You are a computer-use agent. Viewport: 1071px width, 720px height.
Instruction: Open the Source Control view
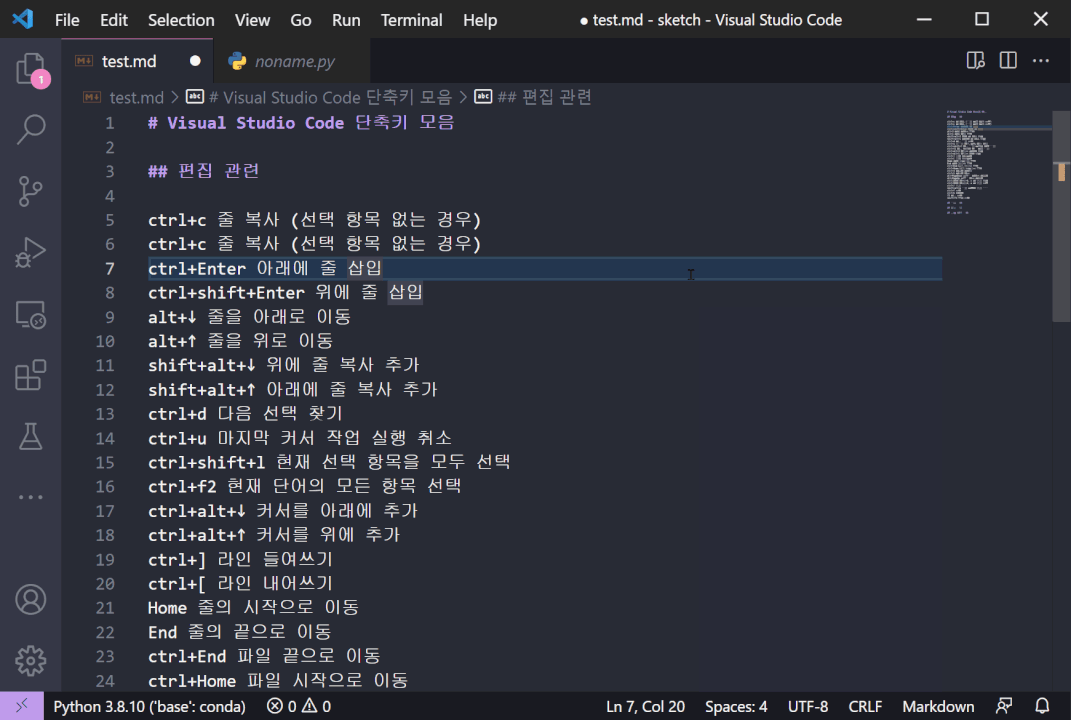click(31, 191)
